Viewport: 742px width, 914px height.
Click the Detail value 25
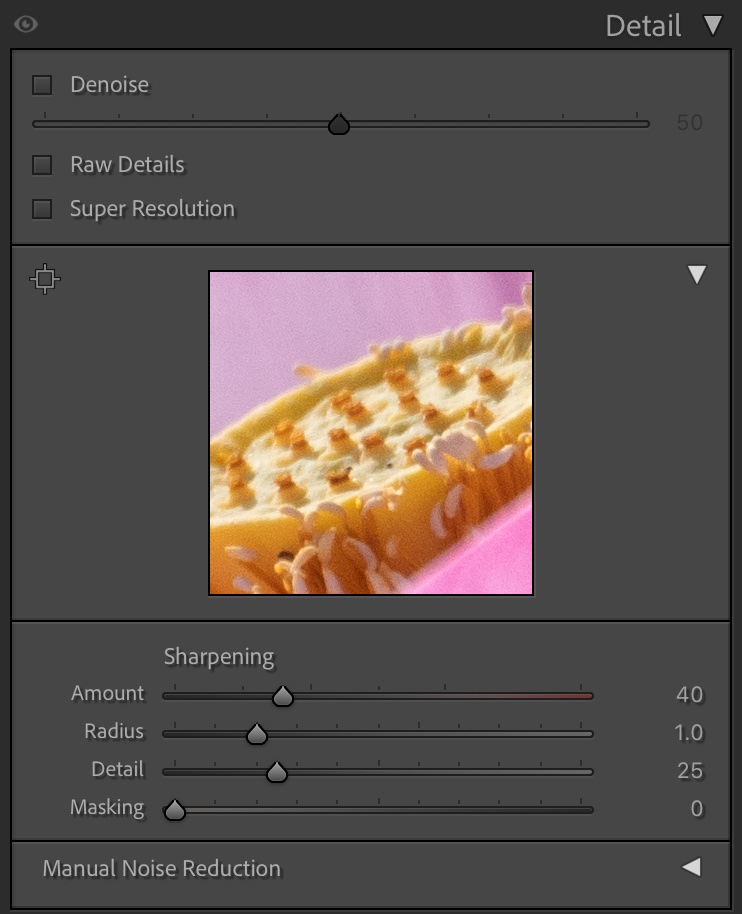point(690,771)
